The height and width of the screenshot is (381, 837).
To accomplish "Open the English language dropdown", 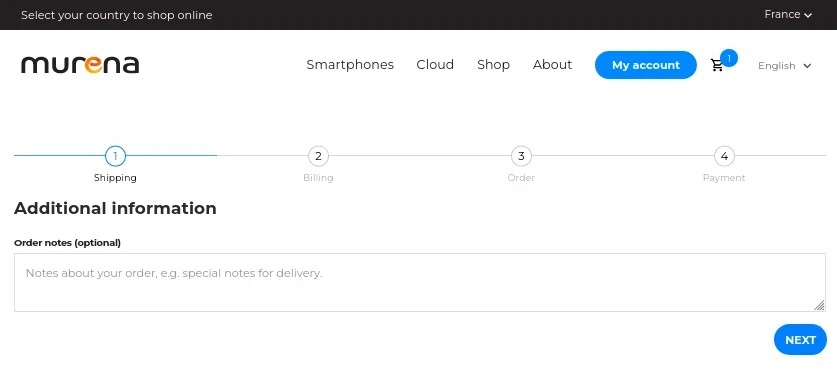I will coord(784,66).
